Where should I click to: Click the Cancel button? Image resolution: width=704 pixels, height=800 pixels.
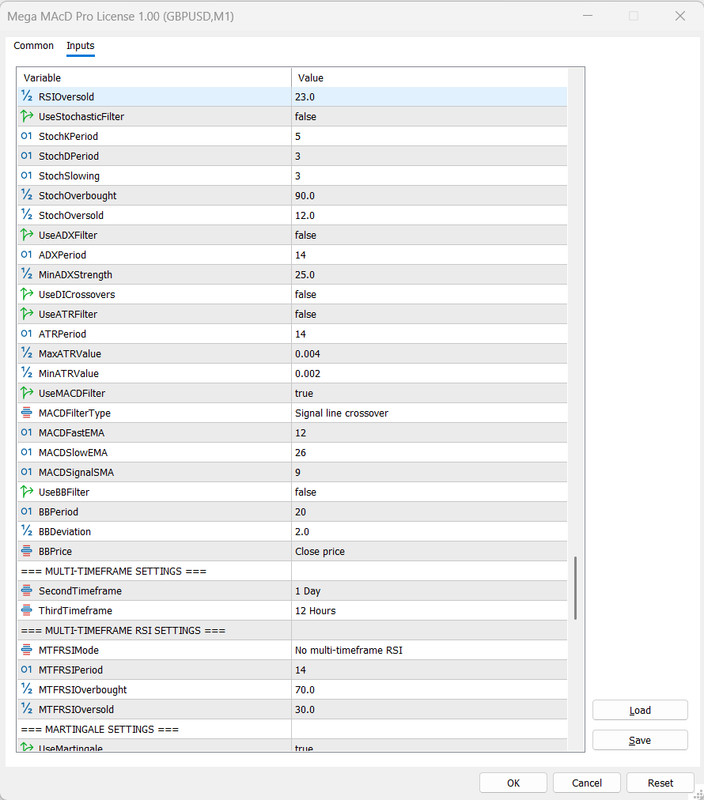(587, 783)
